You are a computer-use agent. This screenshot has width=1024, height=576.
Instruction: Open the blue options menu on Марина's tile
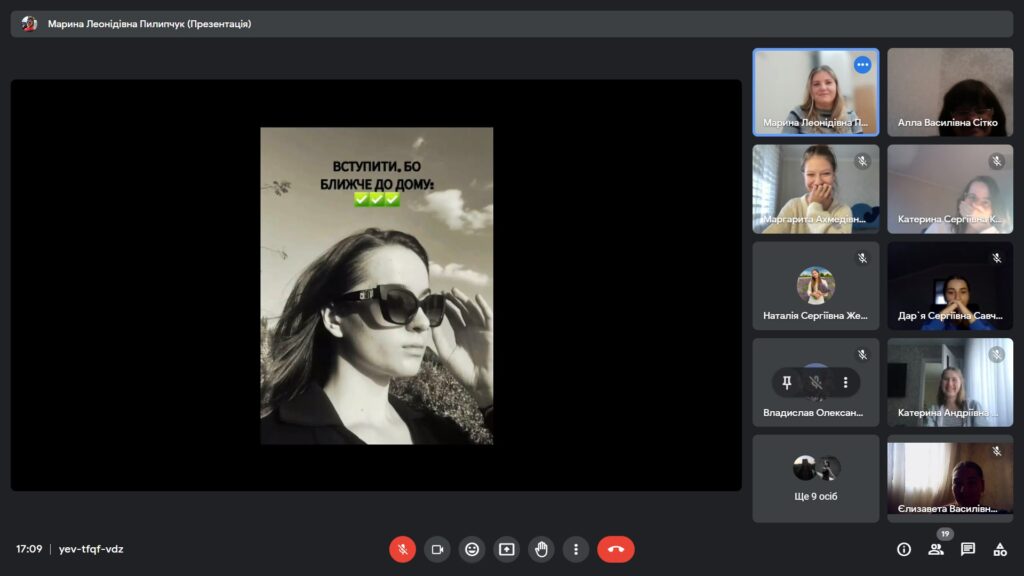(x=862, y=65)
